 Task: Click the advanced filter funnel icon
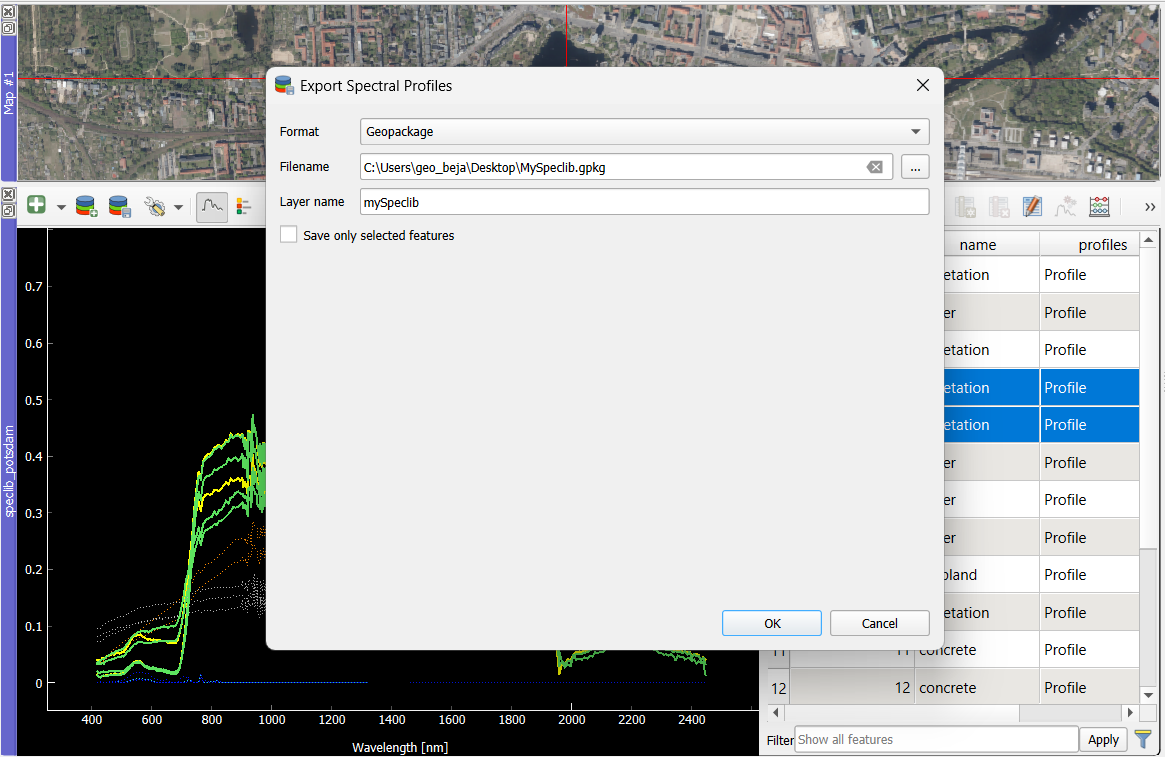(x=1144, y=739)
